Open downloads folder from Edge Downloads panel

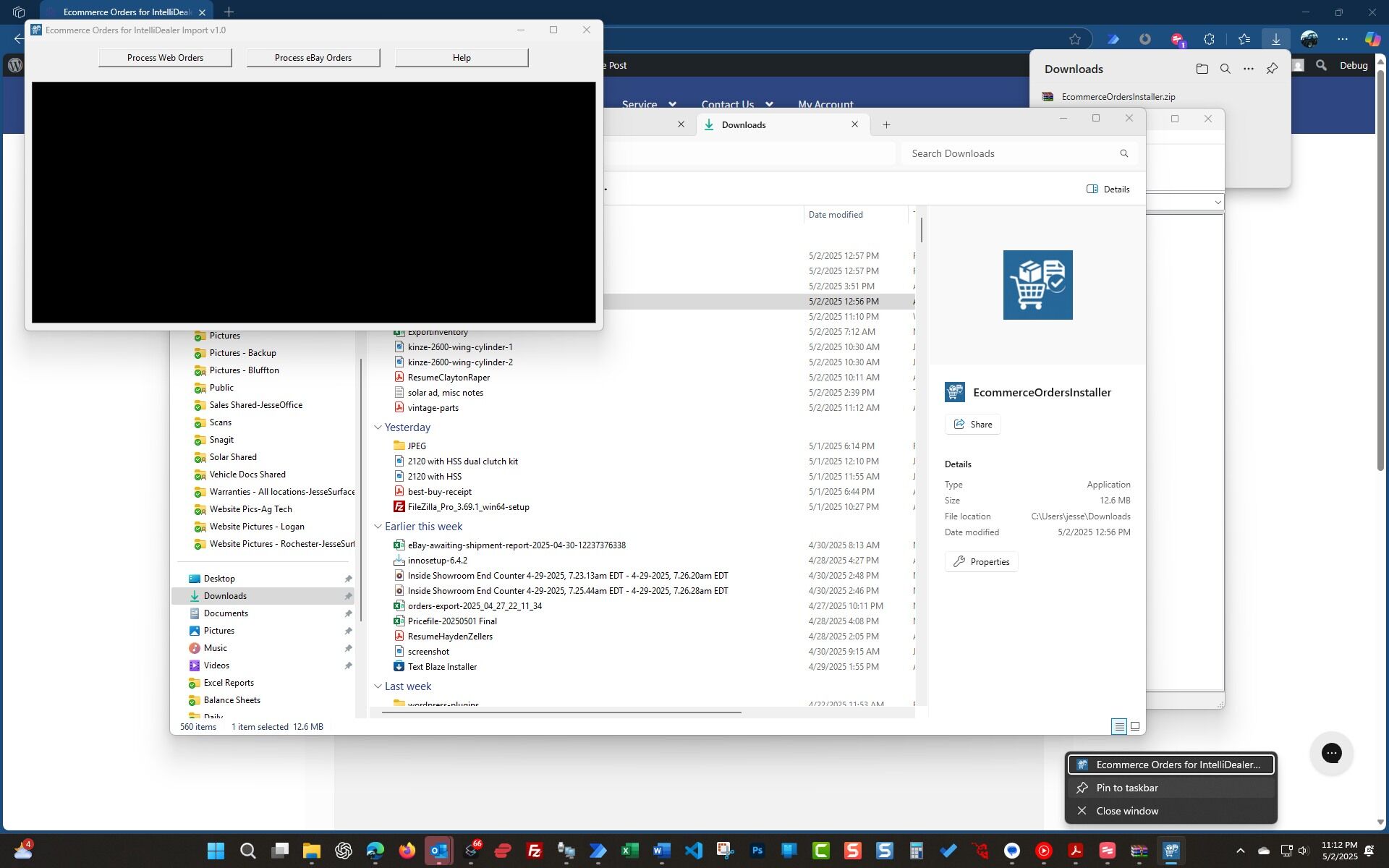tap(1202, 69)
